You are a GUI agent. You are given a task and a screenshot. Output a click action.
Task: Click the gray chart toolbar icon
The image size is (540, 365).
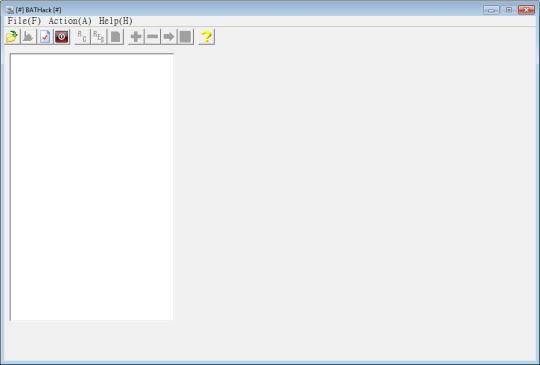28,37
